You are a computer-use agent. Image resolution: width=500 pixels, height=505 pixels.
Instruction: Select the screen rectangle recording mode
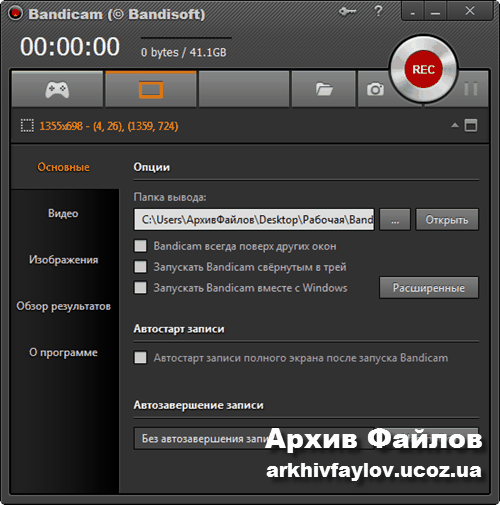(x=151, y=89)
